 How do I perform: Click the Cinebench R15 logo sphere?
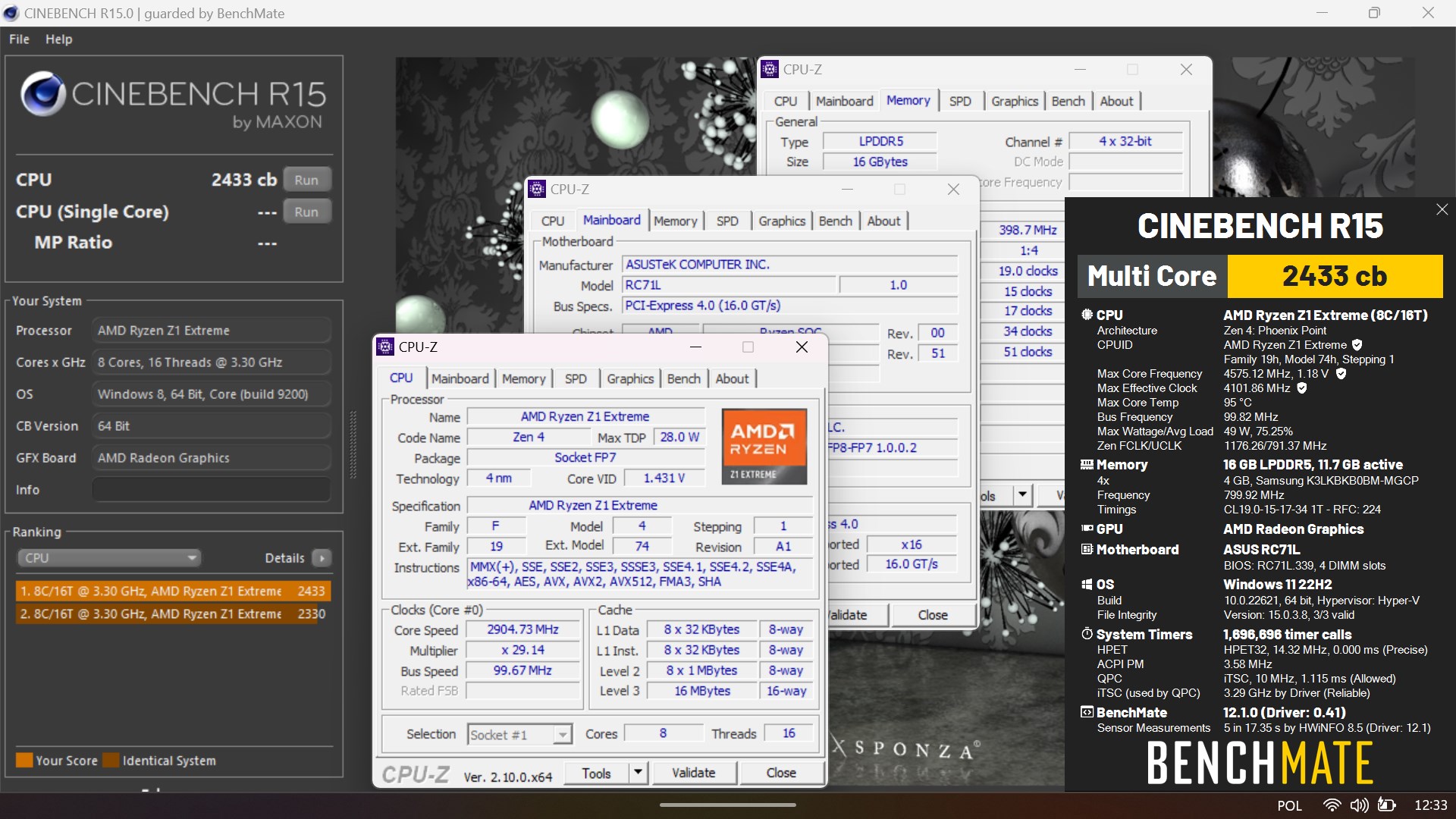click(43, 93)
